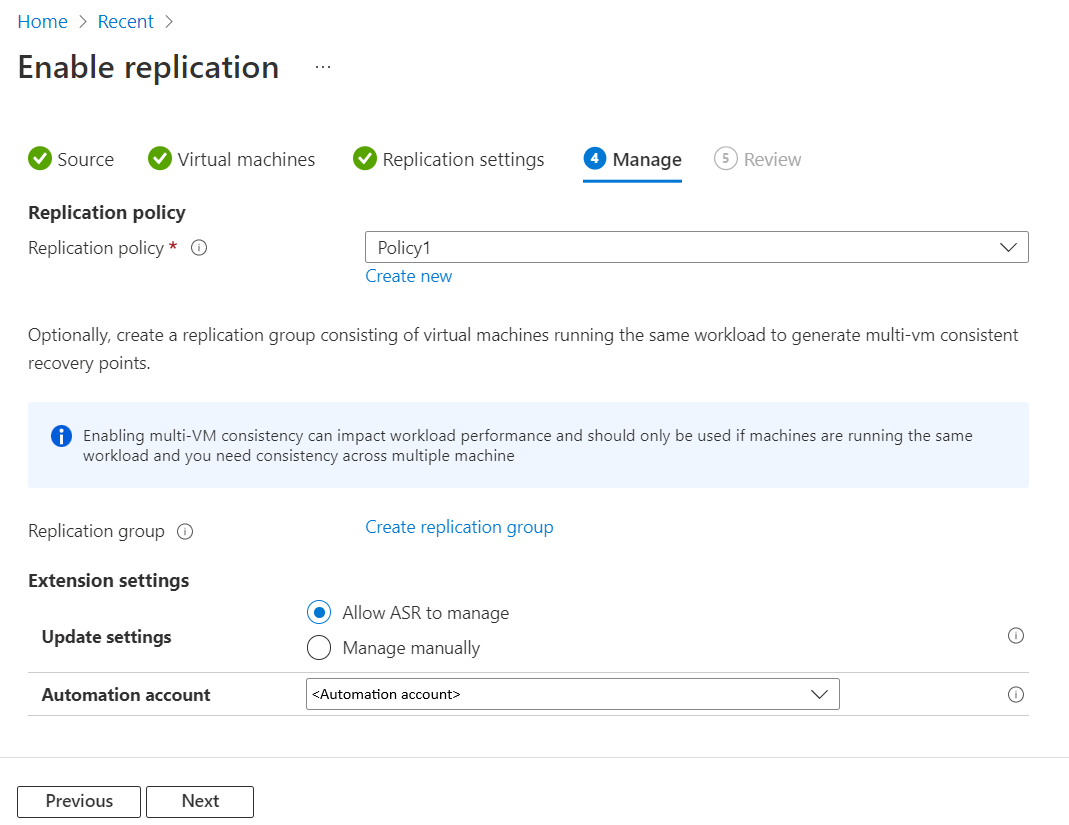Select Allow ASR to manage option
The image size is (1069, 825).
(319, 612)
